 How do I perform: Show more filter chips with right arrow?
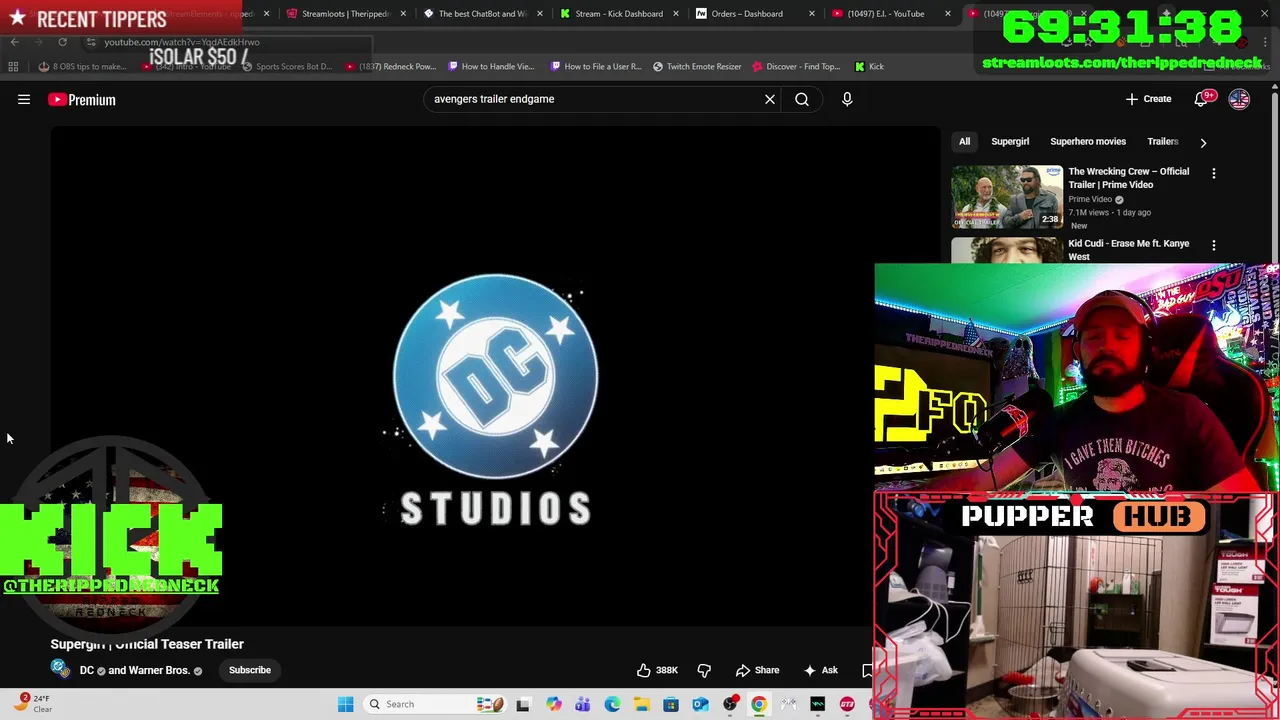[x=1203, y=142]
